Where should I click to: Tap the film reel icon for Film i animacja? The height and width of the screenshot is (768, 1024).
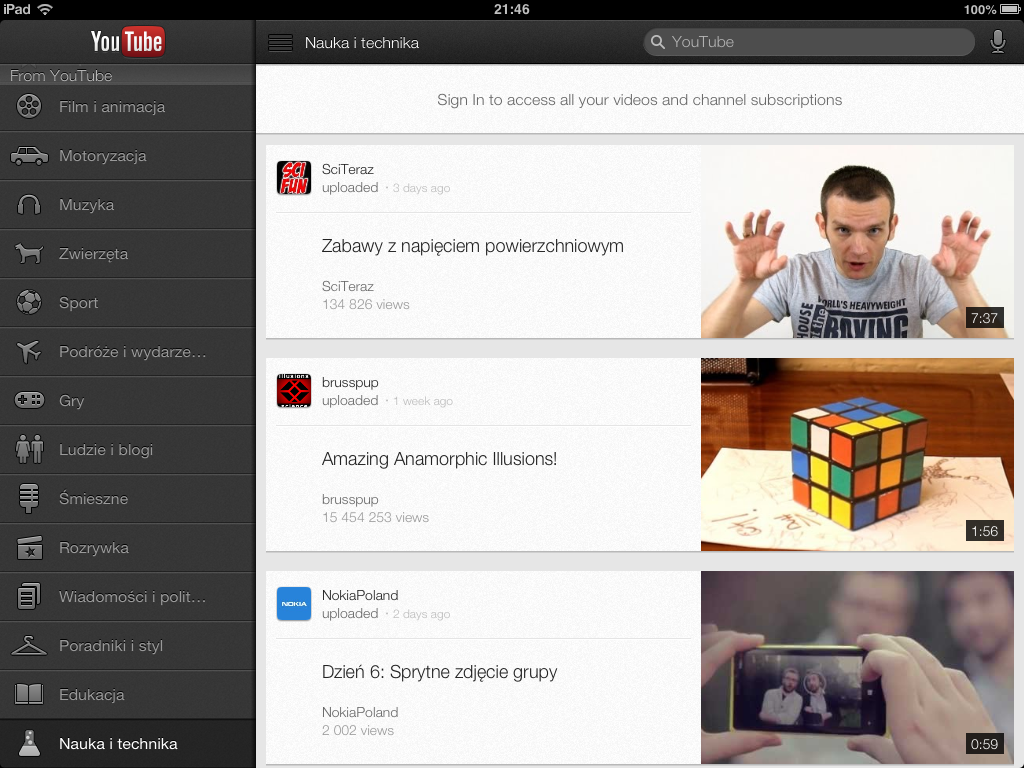click(30, 107)
